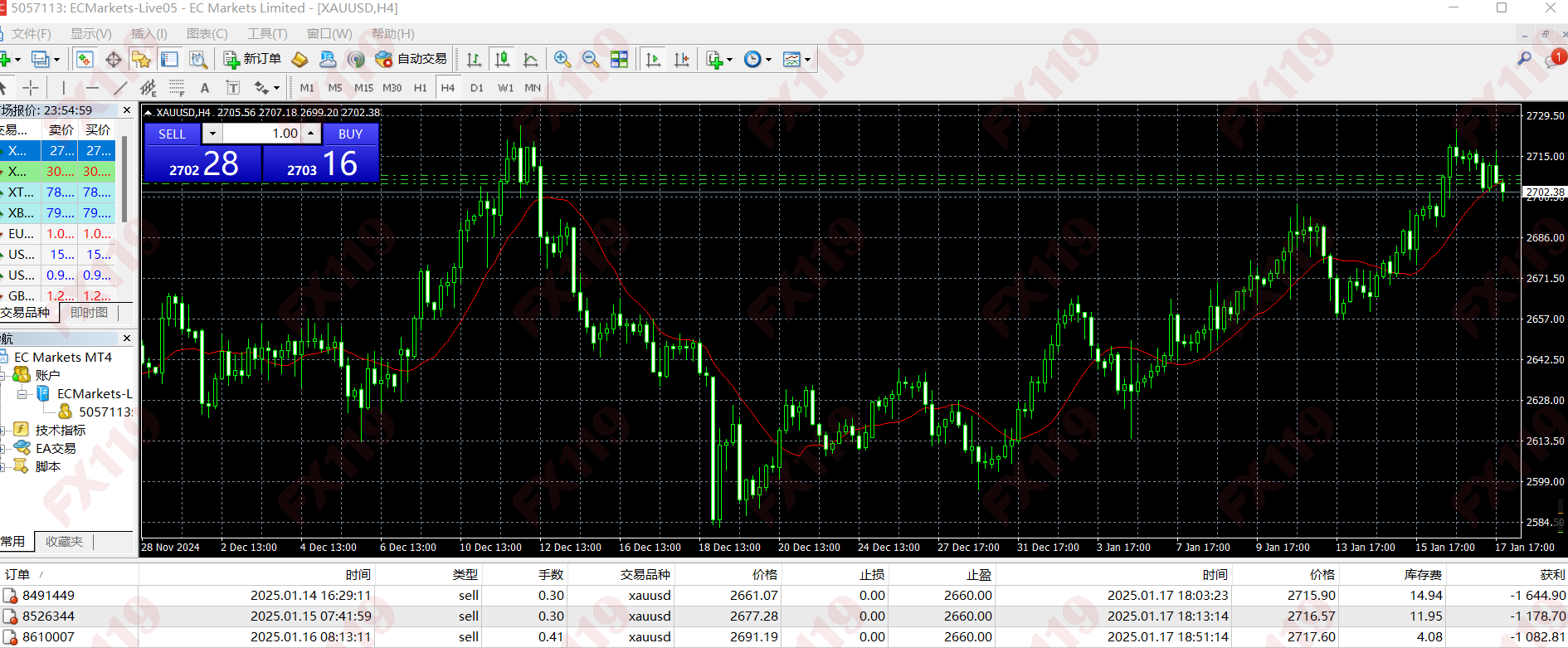Select the text label 'A' drawing tool
The image size is (1568, 648).
205,88
